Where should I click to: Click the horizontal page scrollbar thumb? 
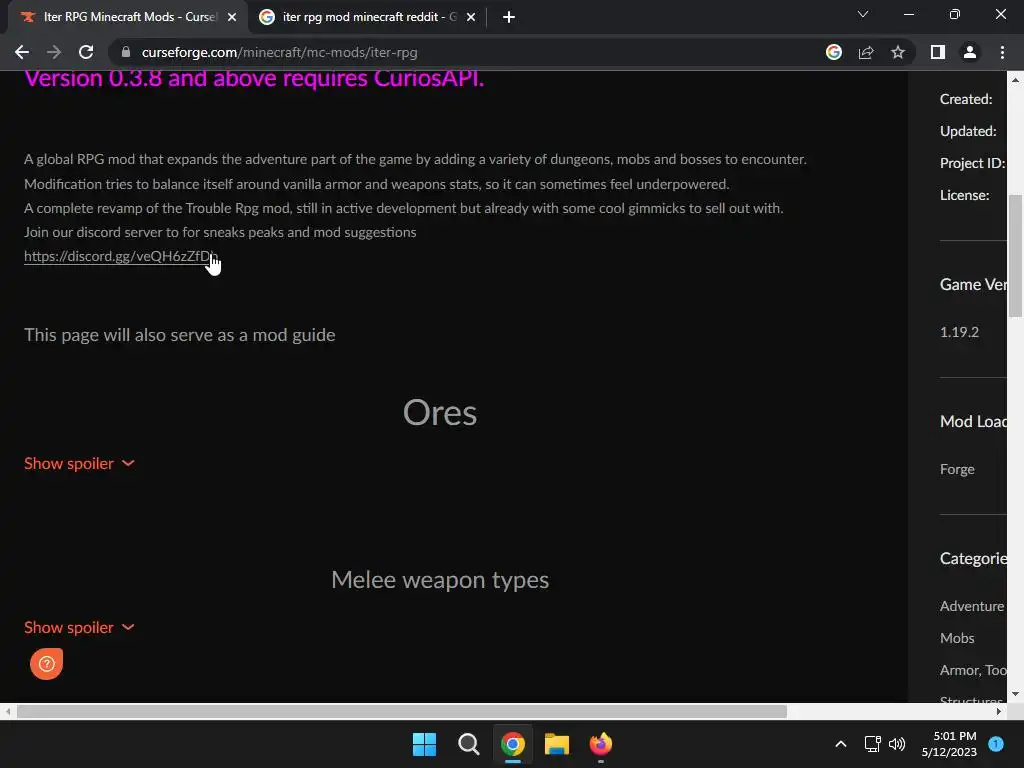click(402, 711)
